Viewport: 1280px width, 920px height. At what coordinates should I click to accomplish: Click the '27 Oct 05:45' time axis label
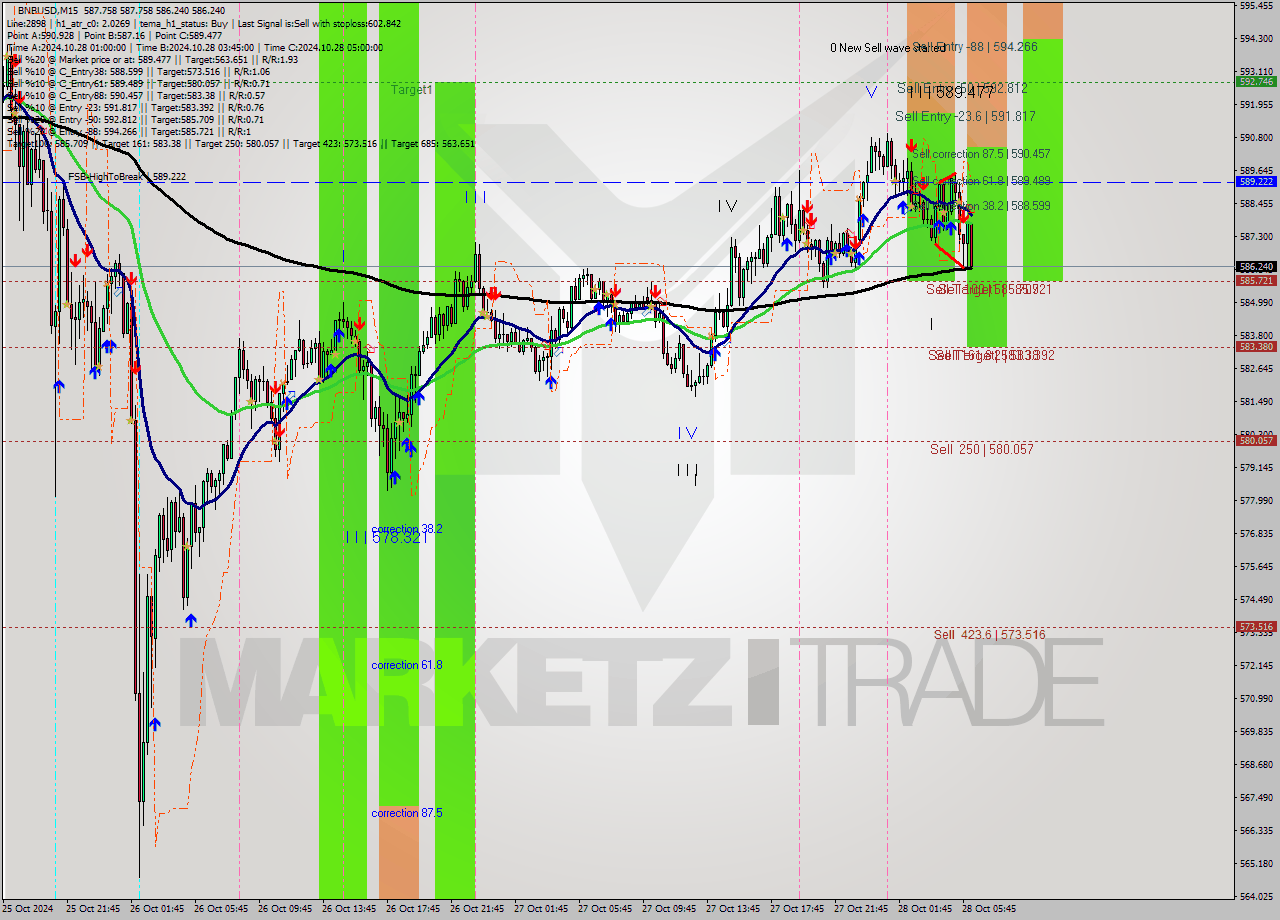pos(605,909)
